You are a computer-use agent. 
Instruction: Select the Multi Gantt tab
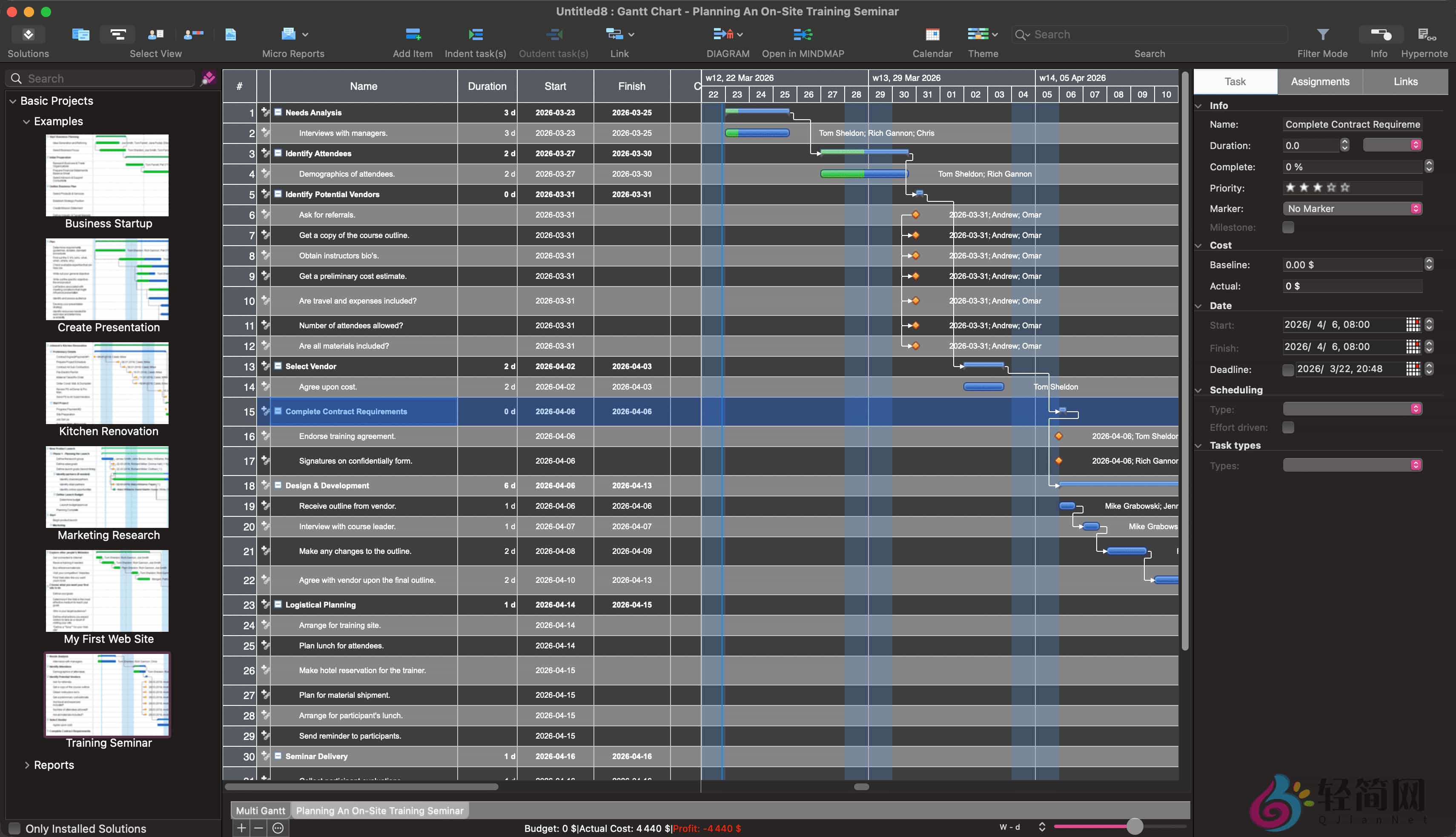click(x=260, y=810)
